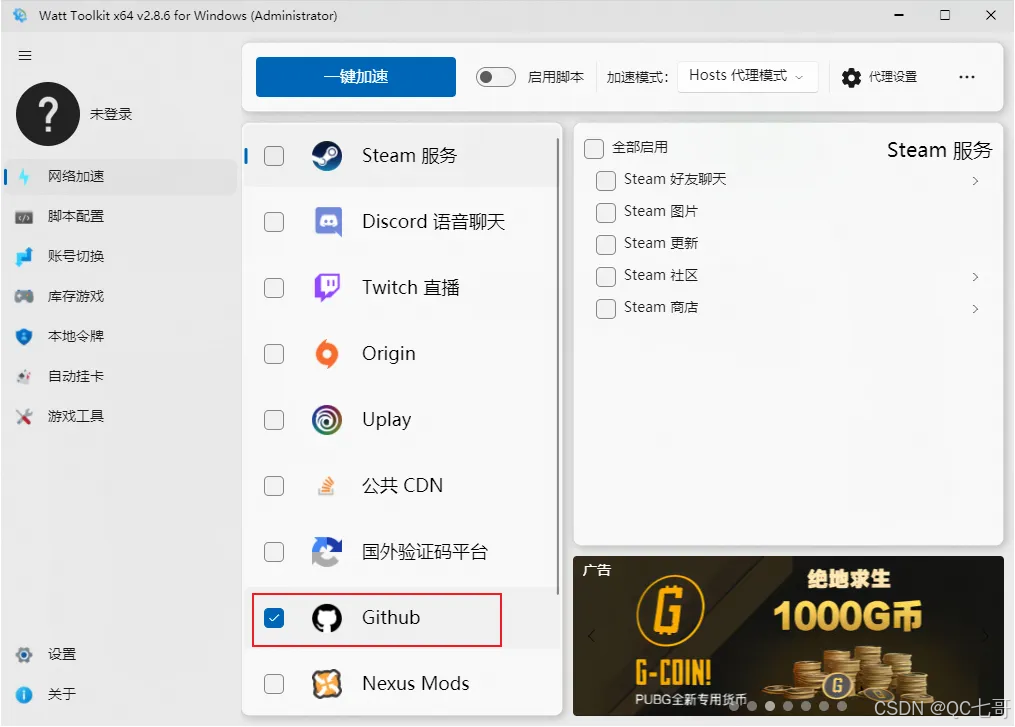Expand the Steam 好友聊天 chevron

[x=975, y=181]
